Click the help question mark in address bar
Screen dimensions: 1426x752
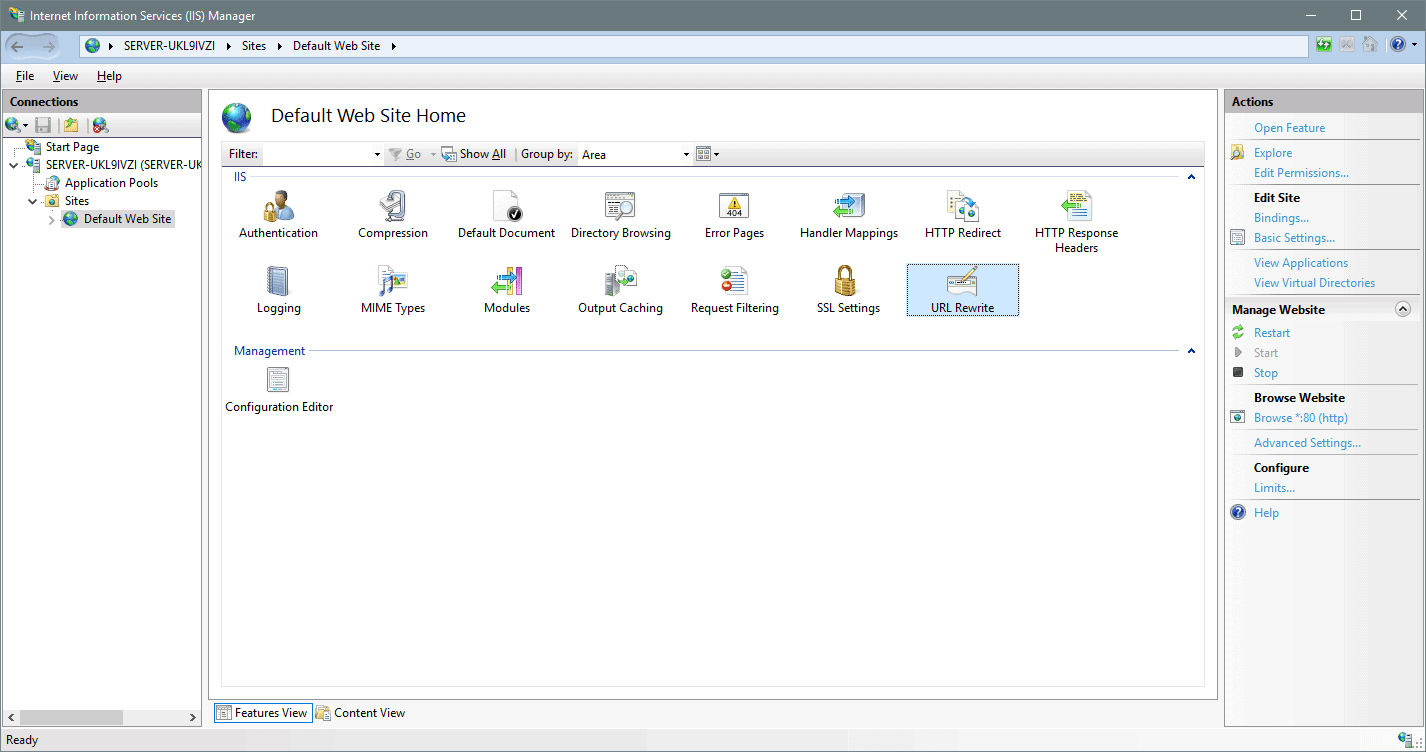[x=1397, y=45]
